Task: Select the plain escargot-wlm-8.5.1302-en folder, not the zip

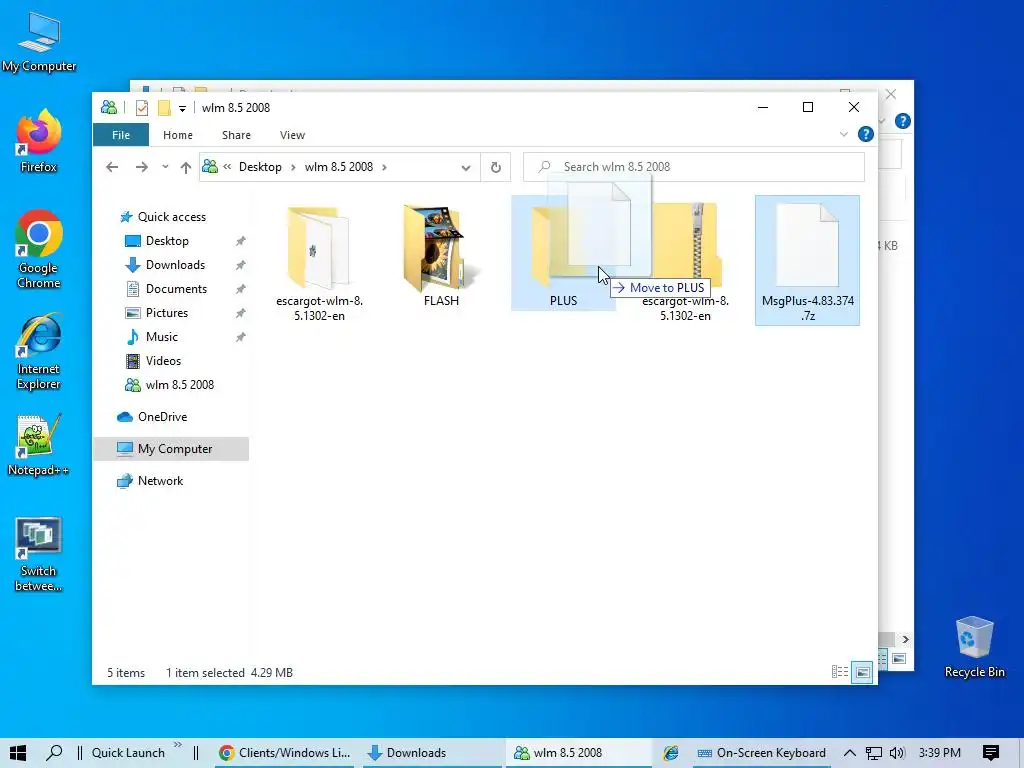Action: coord(319,262)
